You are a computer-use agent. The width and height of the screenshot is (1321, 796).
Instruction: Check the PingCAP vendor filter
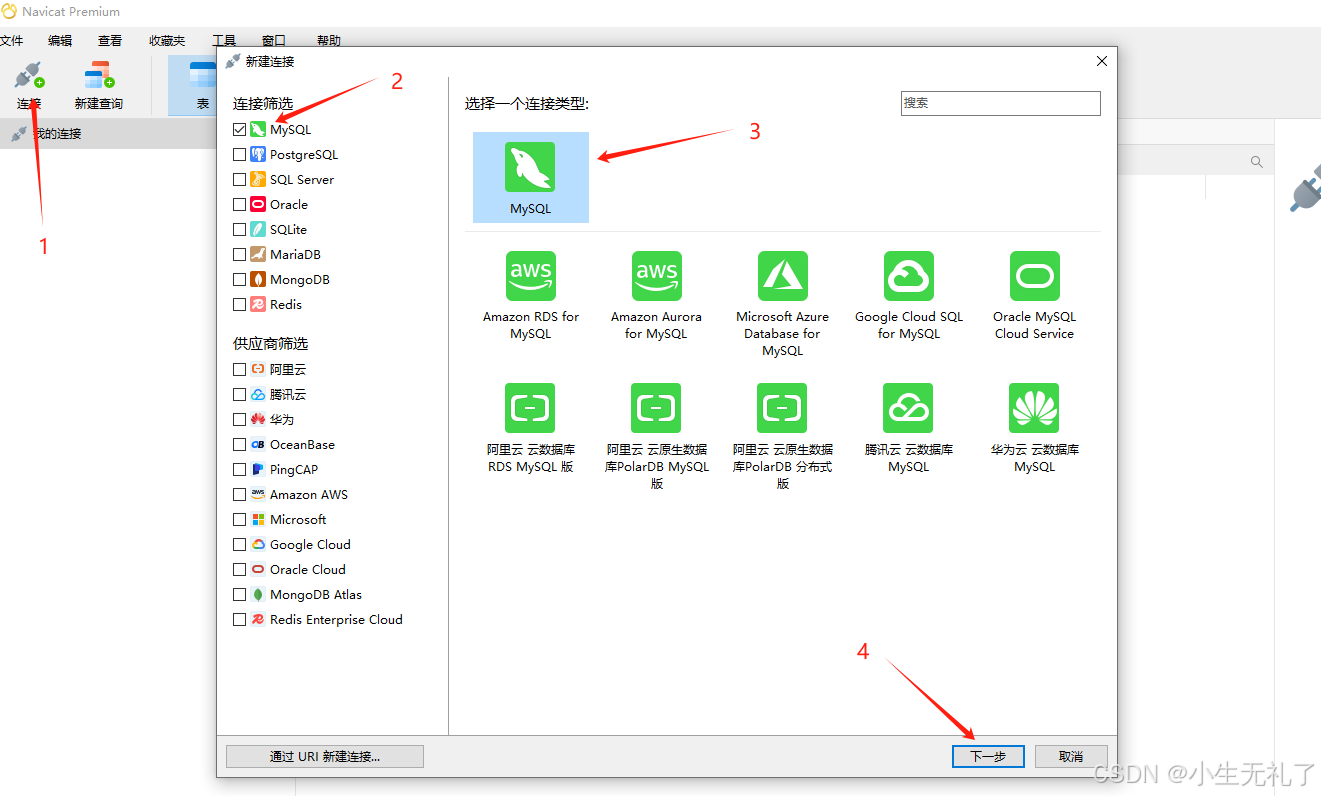(239, 470)
